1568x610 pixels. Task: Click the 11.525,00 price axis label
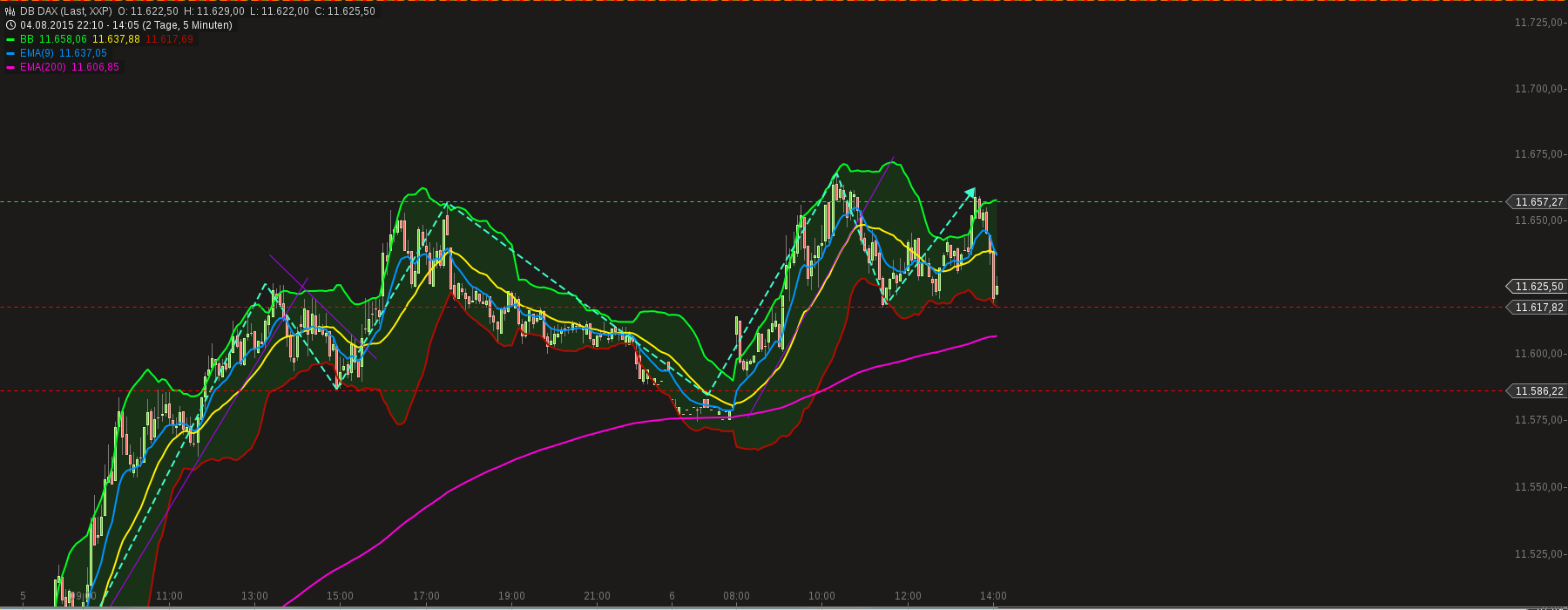[x=1539, y=553]
